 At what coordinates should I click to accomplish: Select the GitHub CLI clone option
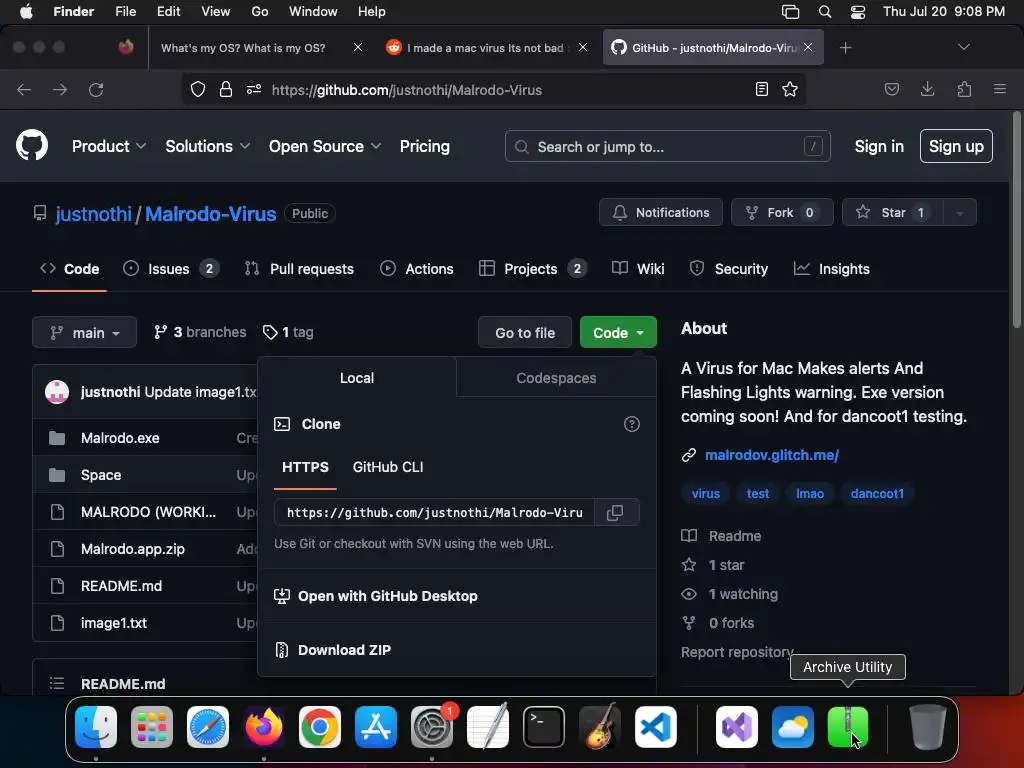388,467
